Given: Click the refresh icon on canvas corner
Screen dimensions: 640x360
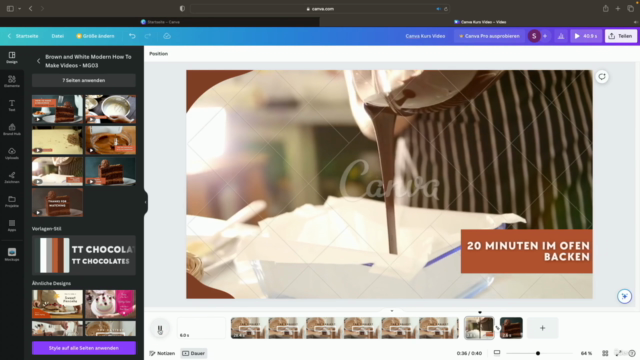Looking at the screenshot, I should 602,77.
